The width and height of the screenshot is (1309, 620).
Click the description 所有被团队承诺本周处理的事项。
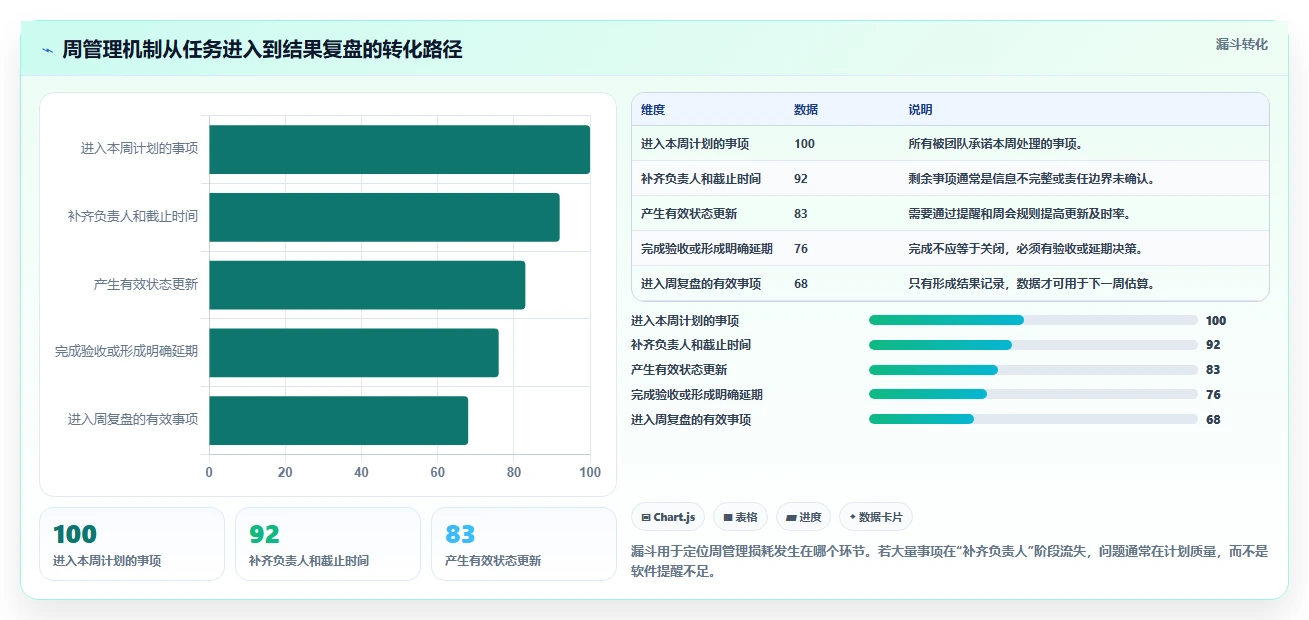995,144
